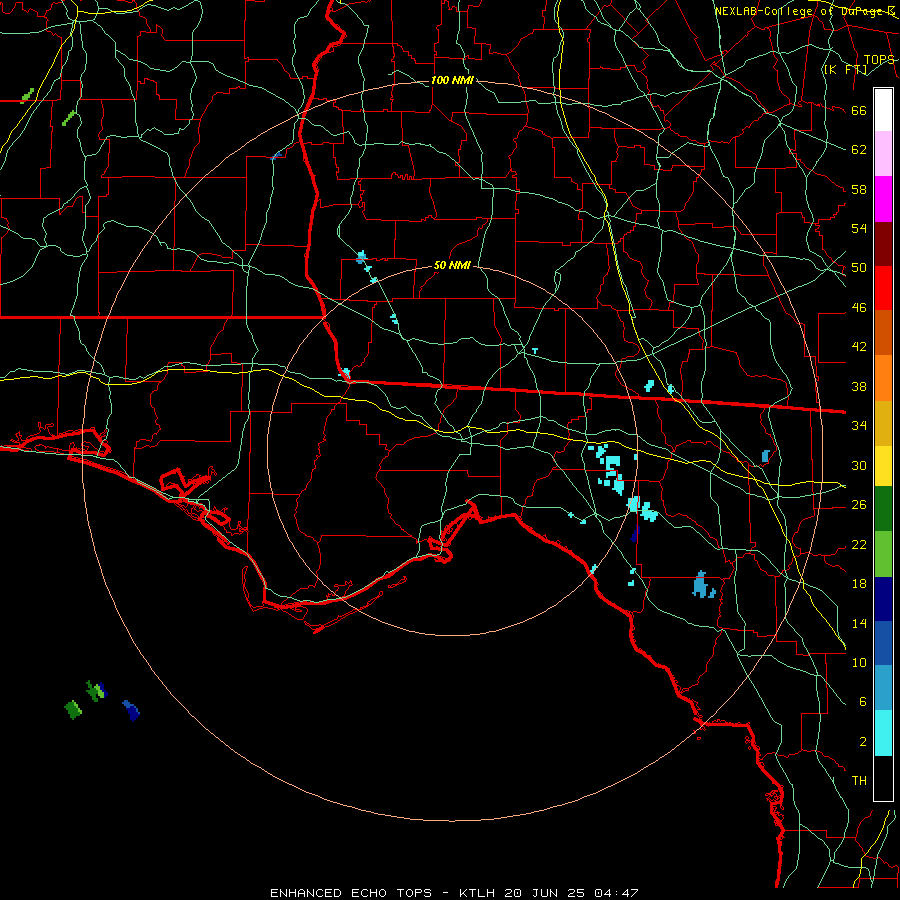
Task: Click the '26' legend value label
Action: tap(859, 505)
